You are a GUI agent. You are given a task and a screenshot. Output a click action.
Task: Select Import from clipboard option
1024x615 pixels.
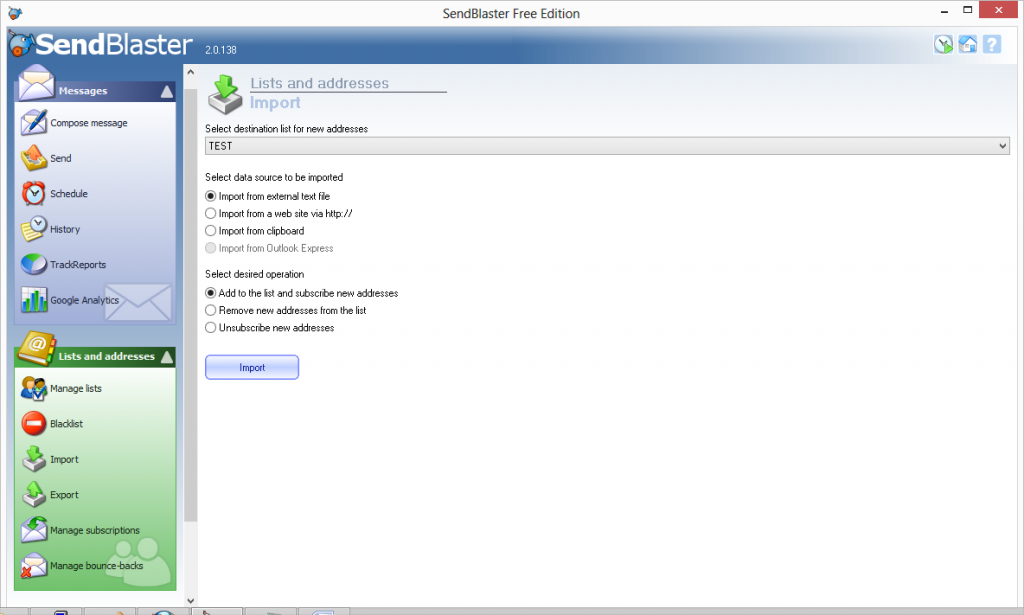coord(210,231)
